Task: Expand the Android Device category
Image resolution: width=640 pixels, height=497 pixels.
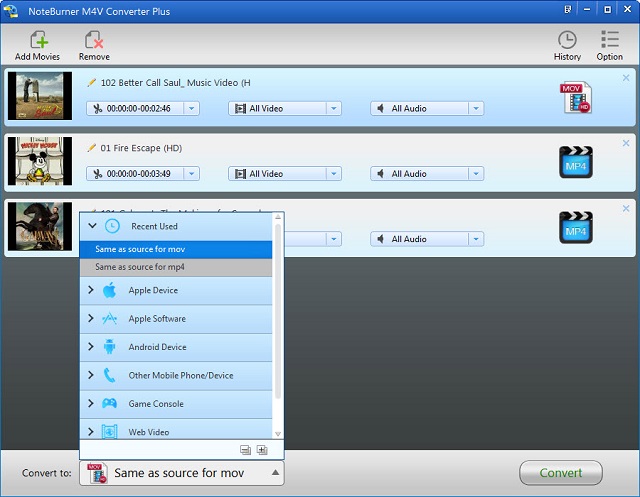Action: coord(91,346)
